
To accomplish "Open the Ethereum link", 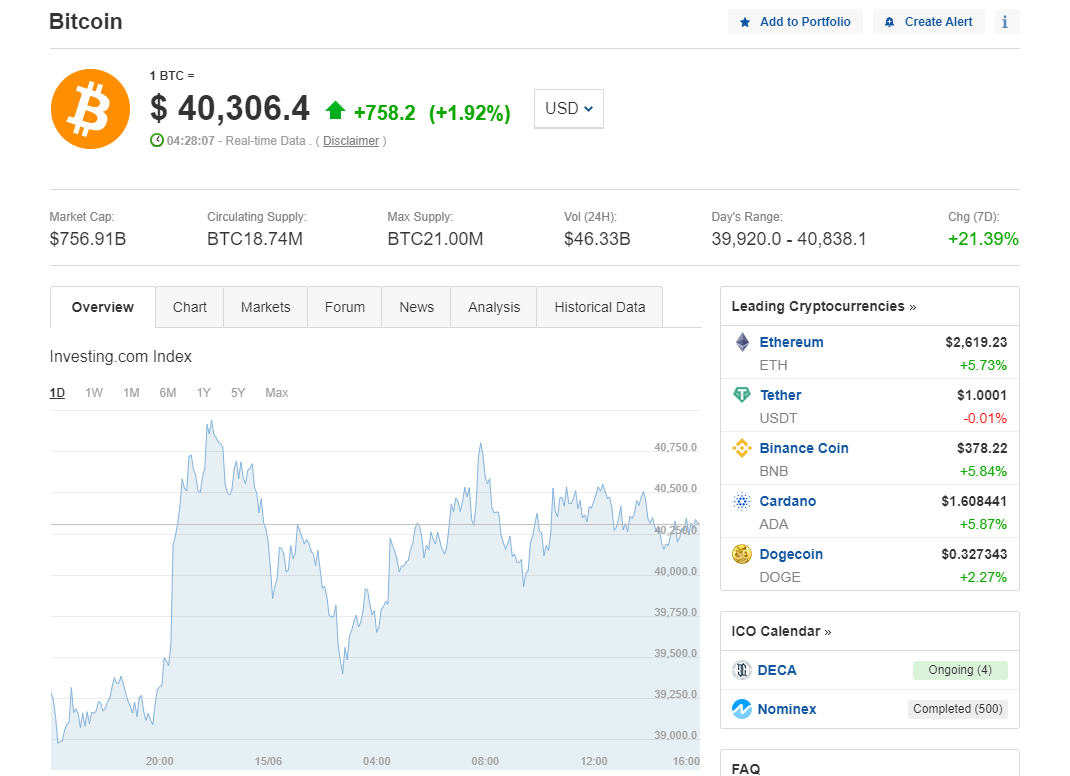I will tap(792, 342).
